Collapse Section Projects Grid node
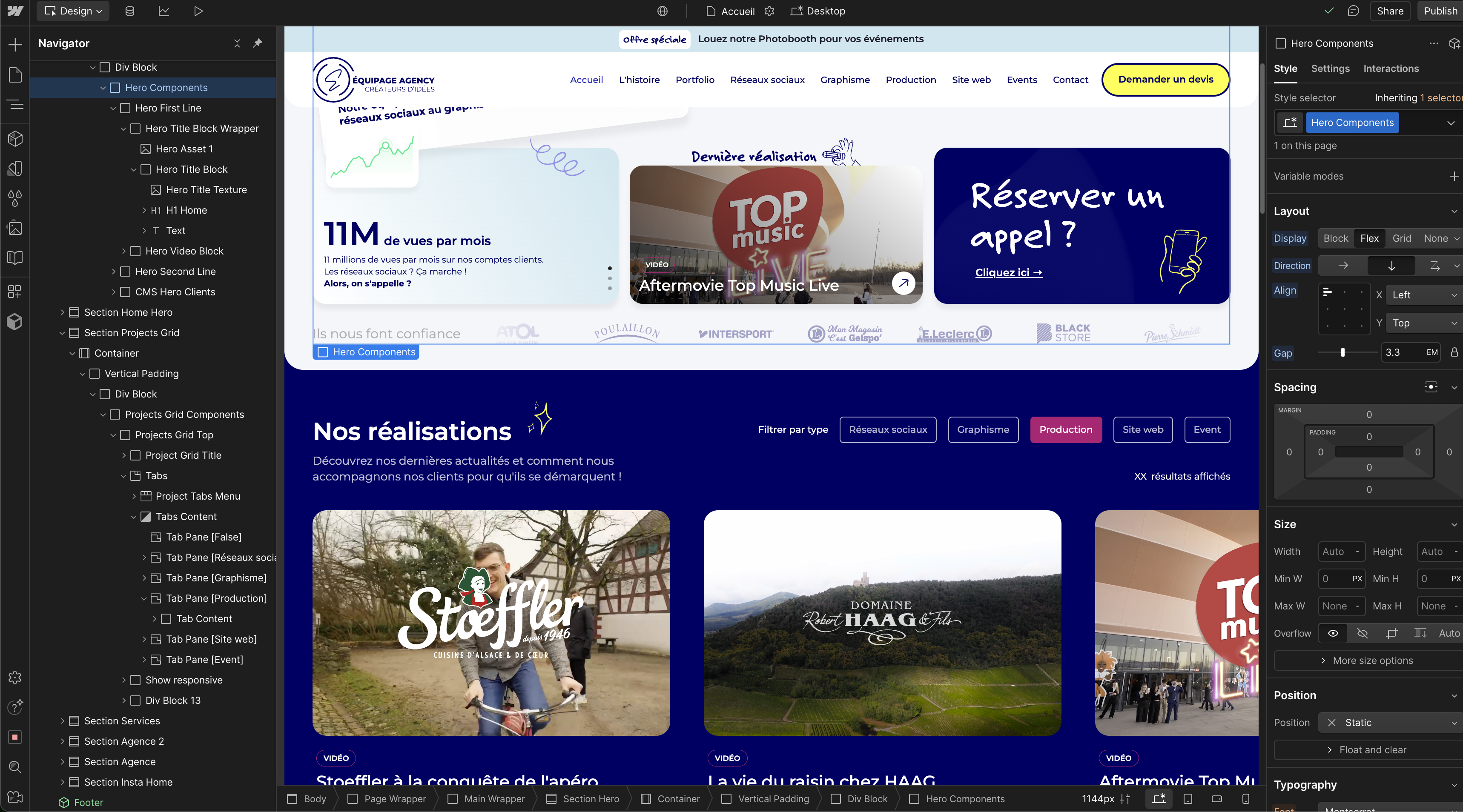The width and height of the screenshot is (1463, 812). point(63,333)
